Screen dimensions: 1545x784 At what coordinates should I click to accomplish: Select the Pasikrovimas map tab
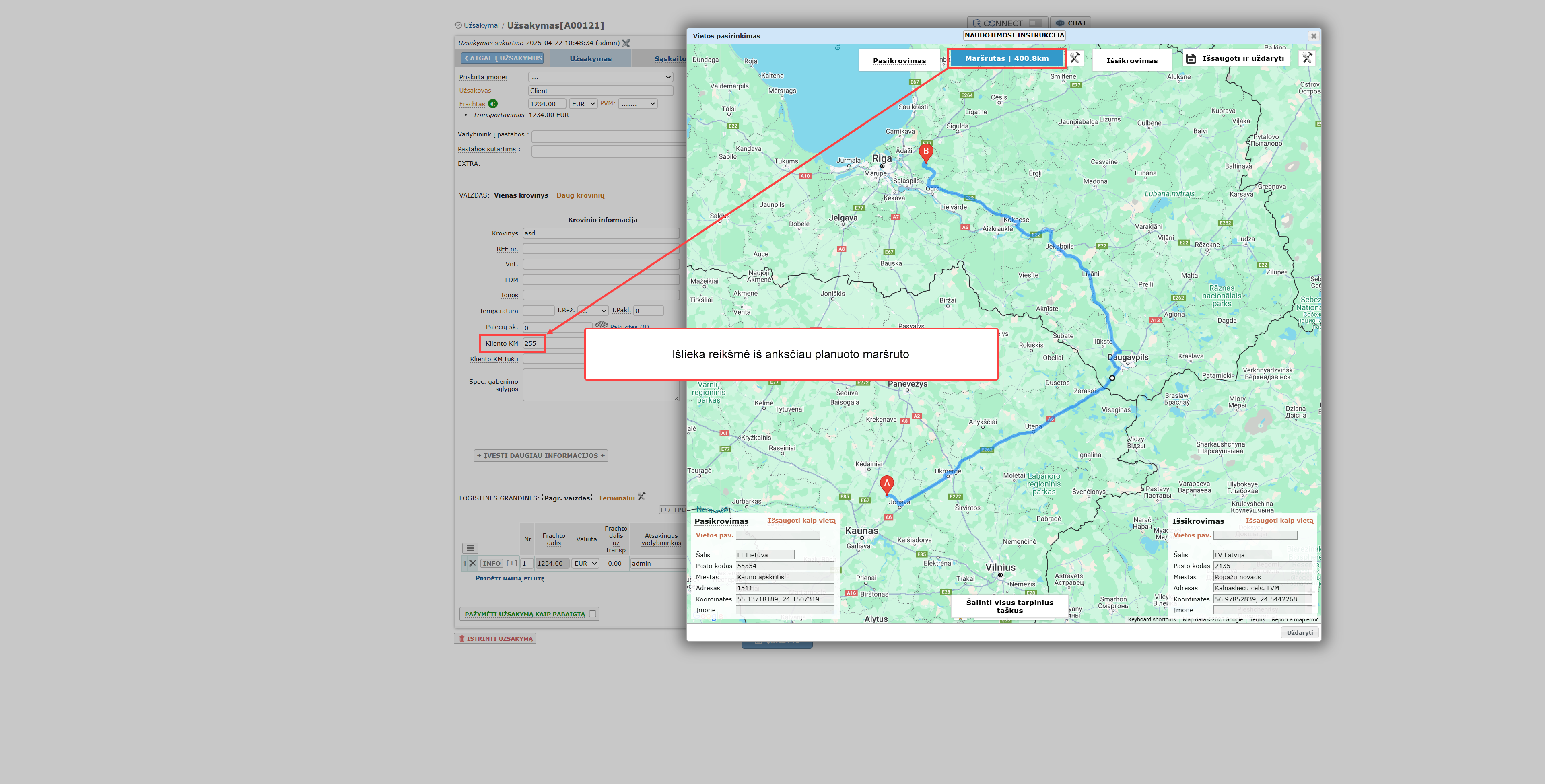[899, 61]
